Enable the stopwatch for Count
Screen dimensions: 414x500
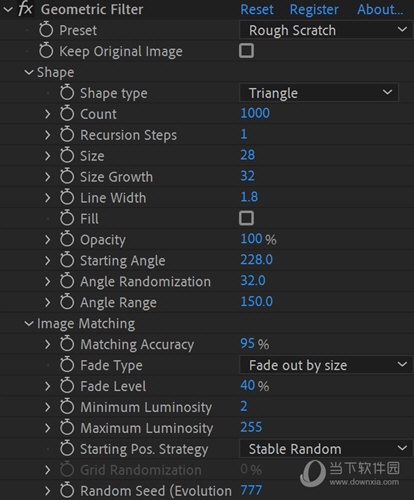67,114
